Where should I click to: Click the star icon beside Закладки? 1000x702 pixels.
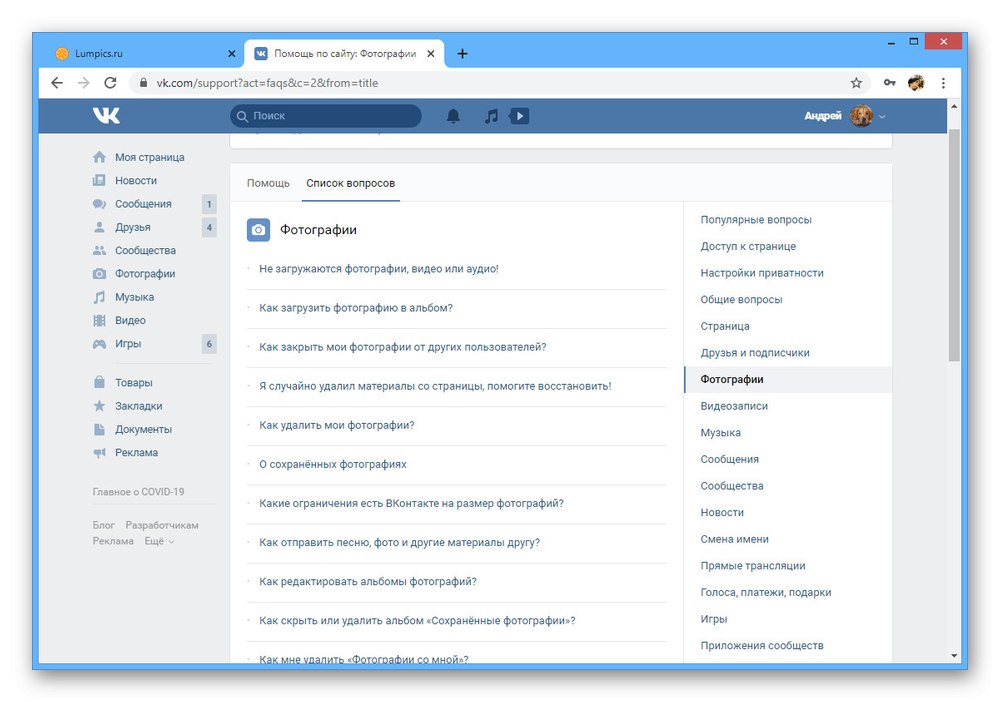pos(99,406)
